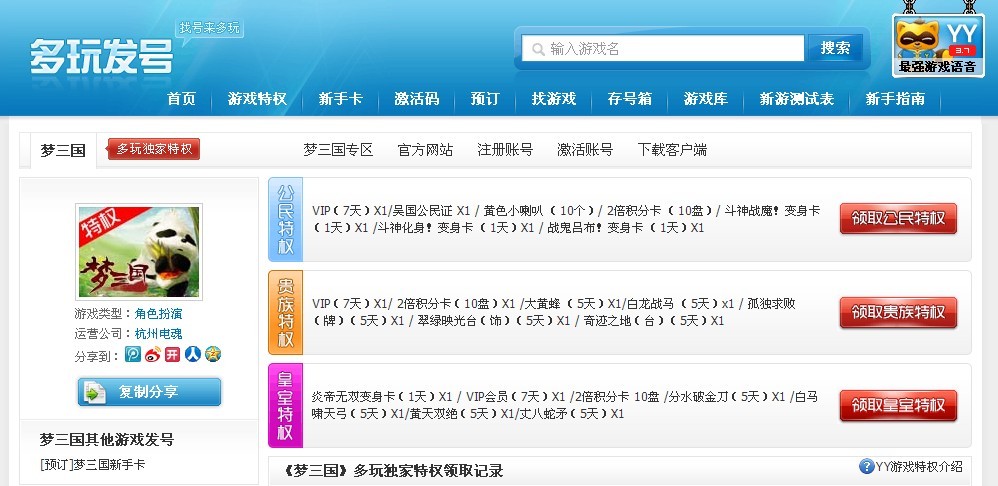The width and height of the screenshot is (998, 486).
Task: Share via the Kaixin 开 icon
Action: pos(172,354)
